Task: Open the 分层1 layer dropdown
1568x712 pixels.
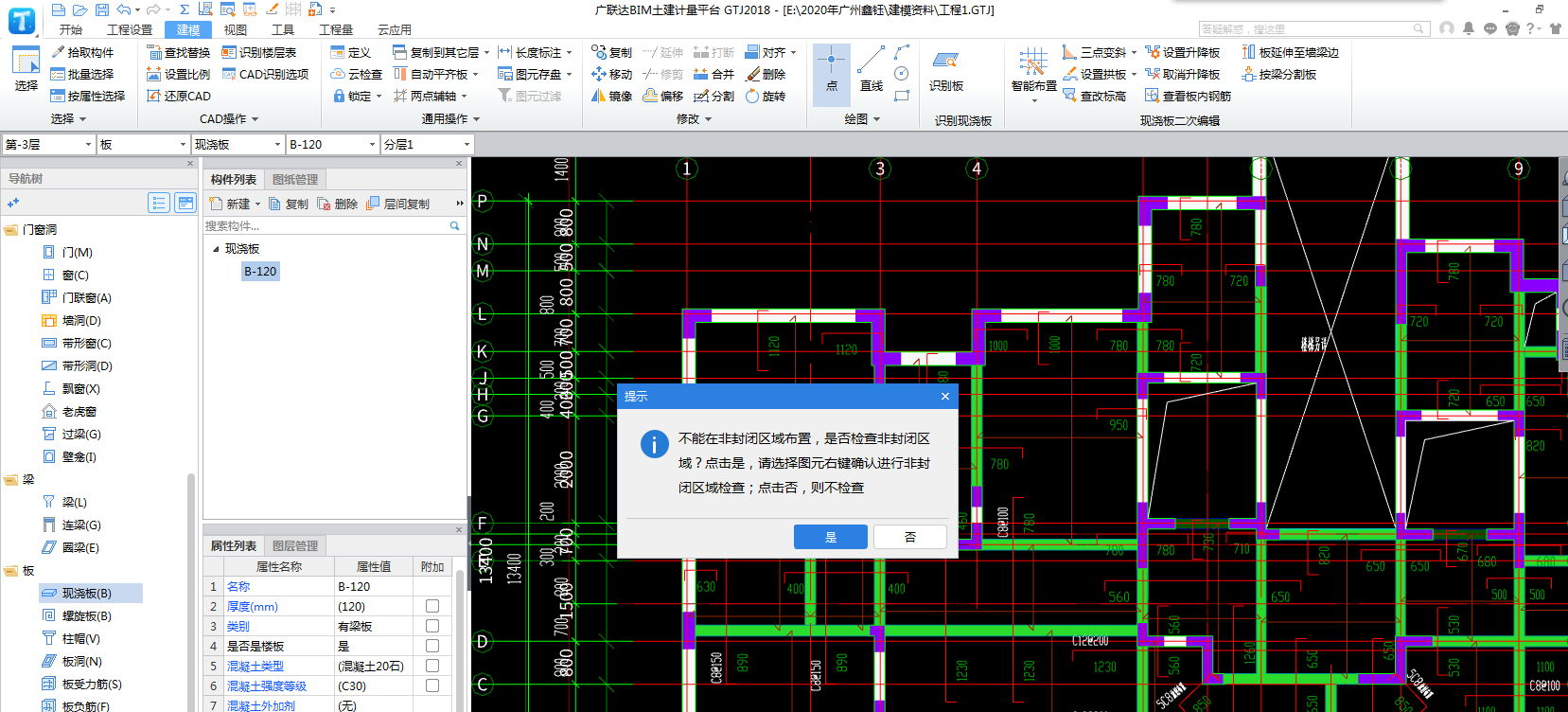Action: coord(467,145)
